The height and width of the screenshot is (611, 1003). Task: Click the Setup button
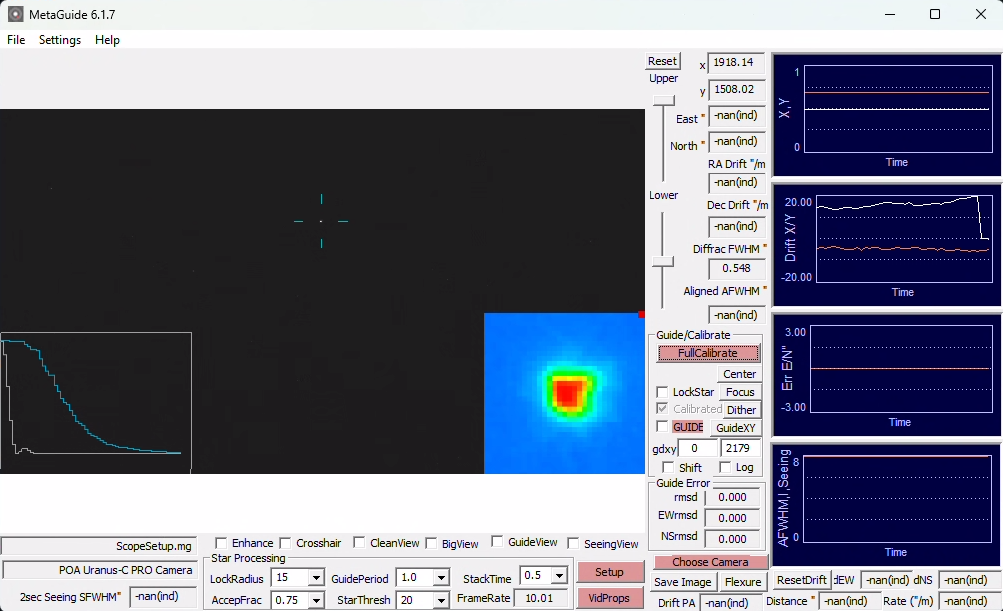point(609,572)
